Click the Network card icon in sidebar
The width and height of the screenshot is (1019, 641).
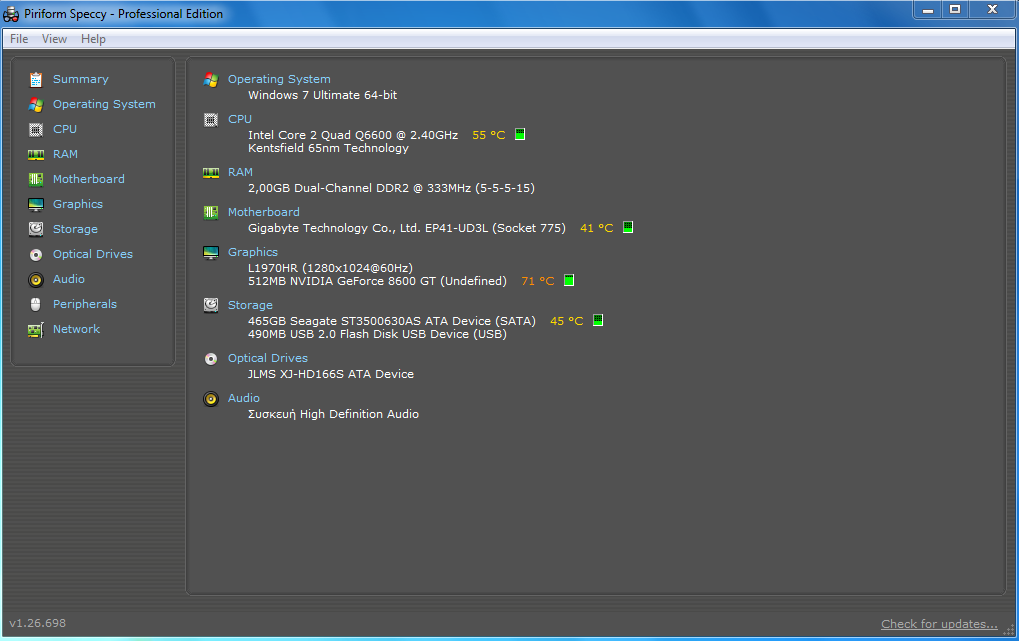coord(36,330)
